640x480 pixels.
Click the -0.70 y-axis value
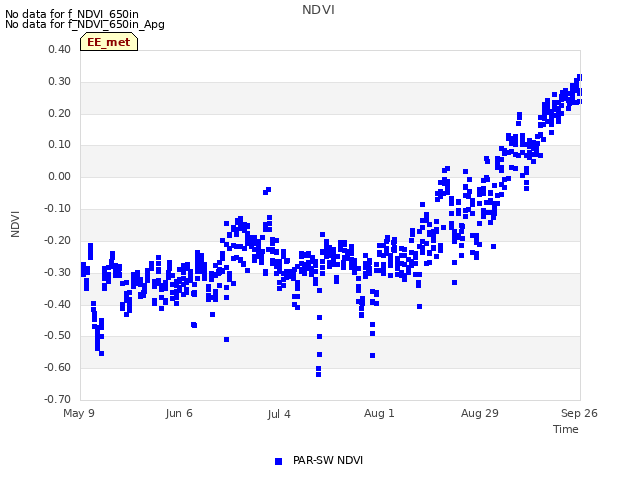58,399
